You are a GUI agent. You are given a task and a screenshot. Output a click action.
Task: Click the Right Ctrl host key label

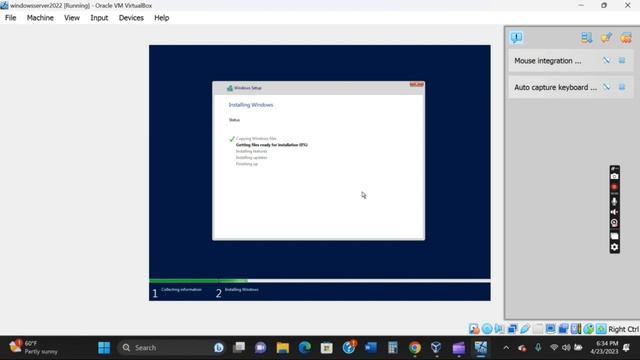click(x=623, y=329)
